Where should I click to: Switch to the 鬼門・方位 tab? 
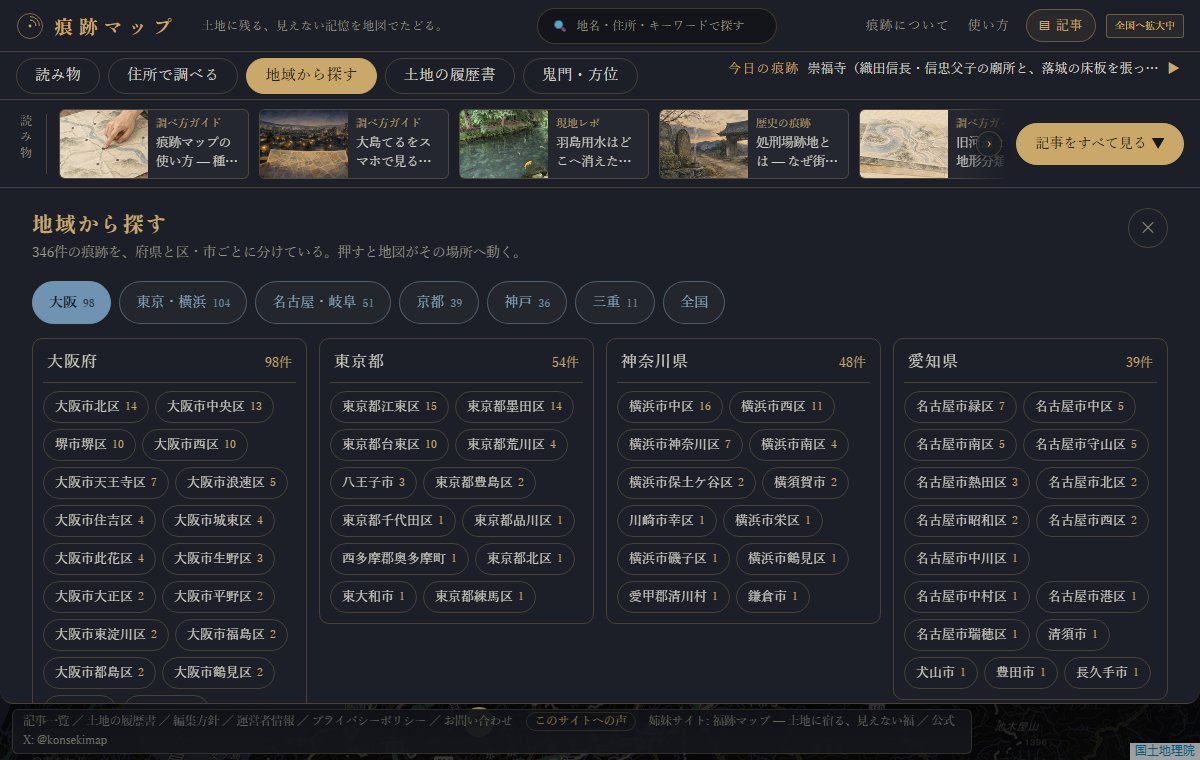580,75
